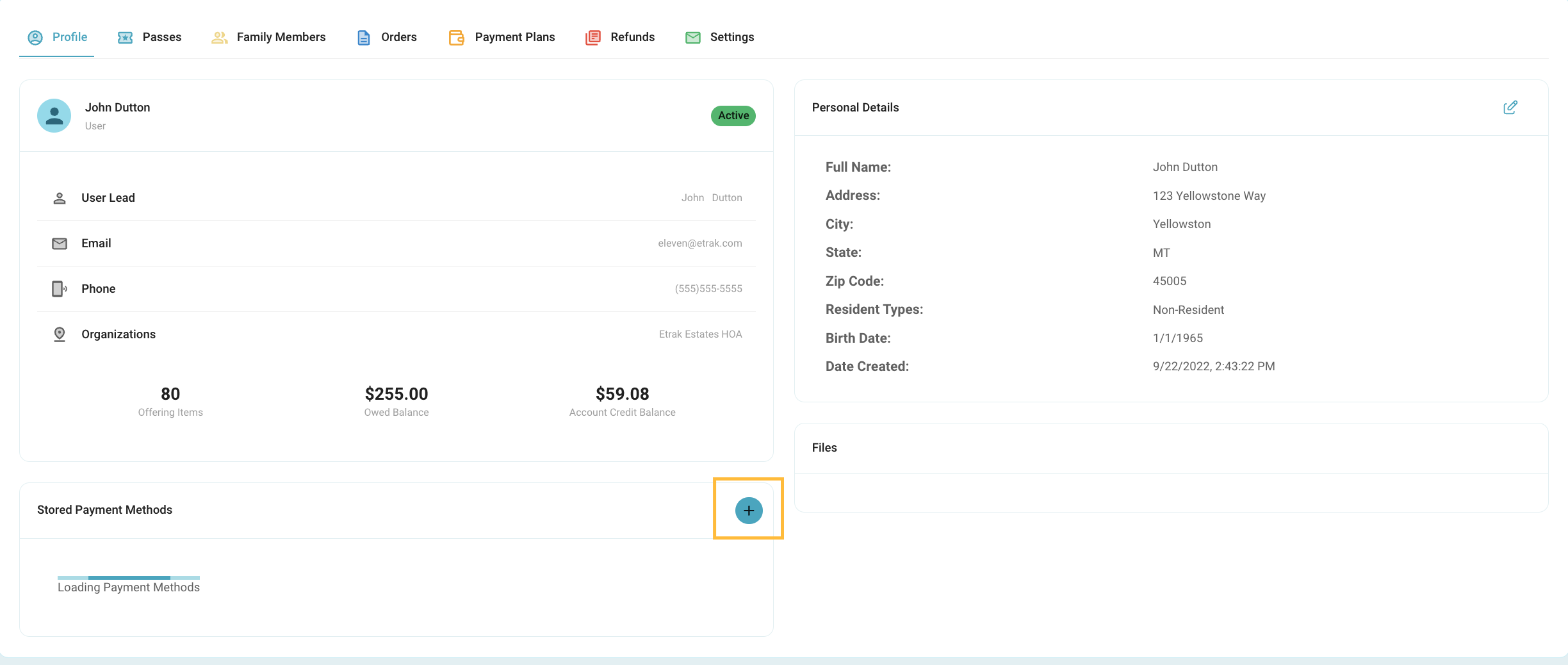
Task: Click the edit Personal Details pencil icon
Action: click(x=1510, y=108)
